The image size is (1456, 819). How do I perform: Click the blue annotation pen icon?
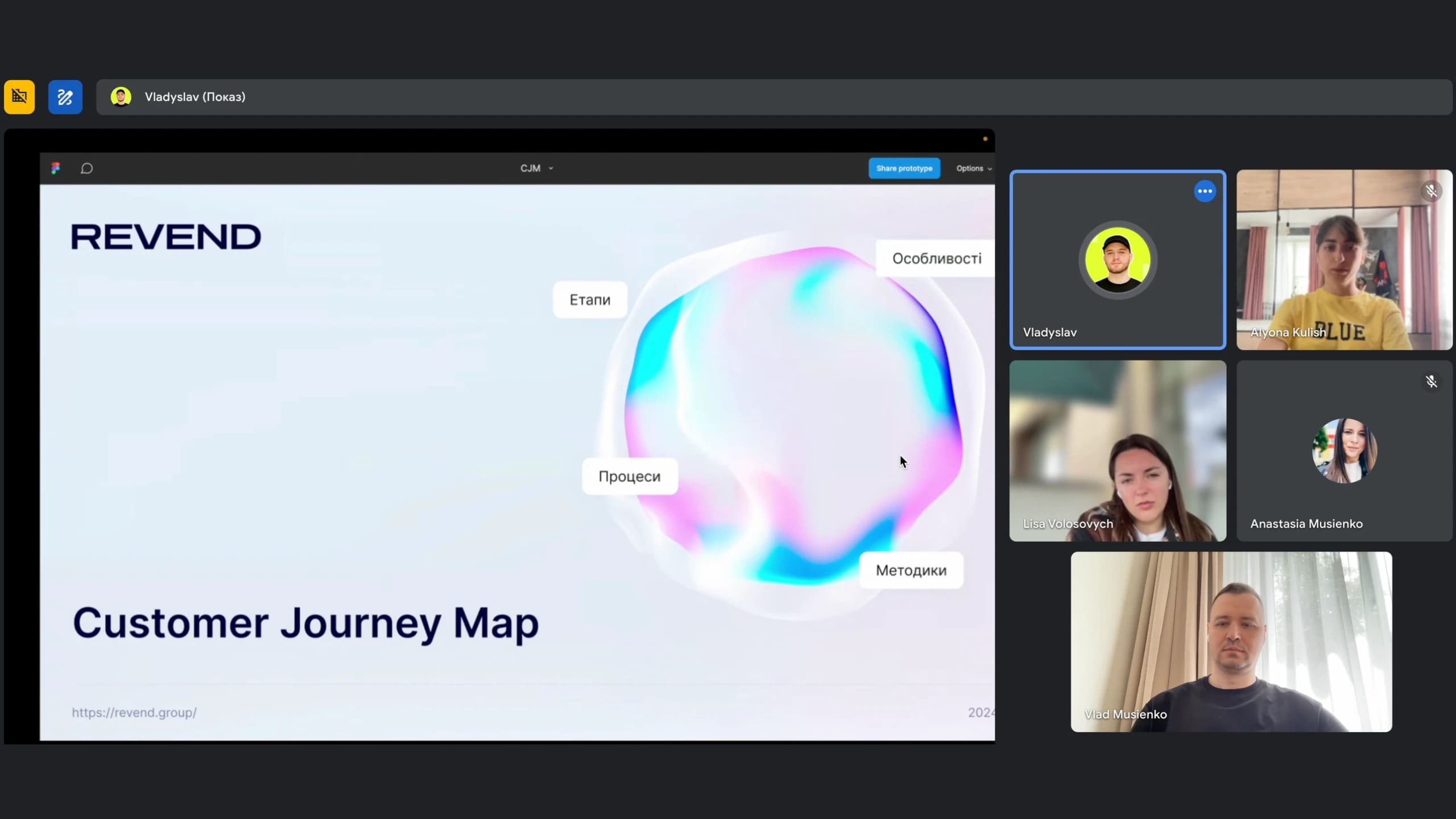[65, 97]
